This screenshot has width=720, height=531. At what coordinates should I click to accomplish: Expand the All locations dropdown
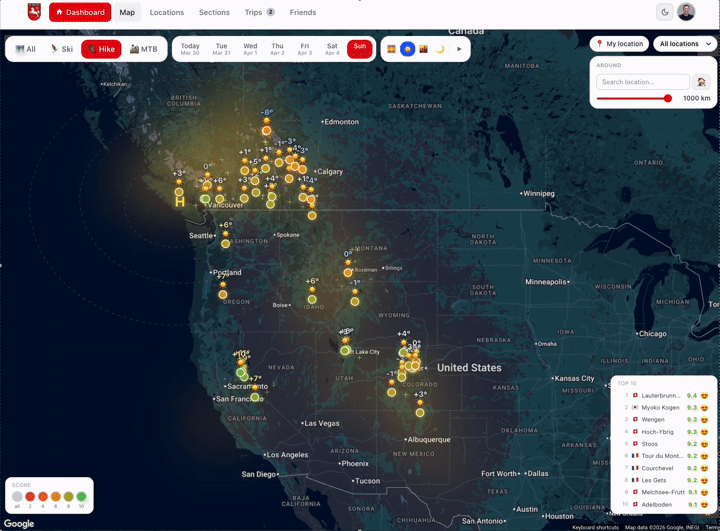(686, 44)
